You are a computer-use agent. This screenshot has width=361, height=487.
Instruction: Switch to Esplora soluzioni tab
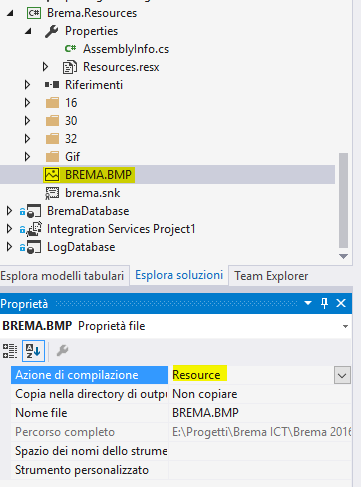coord(179,275)
